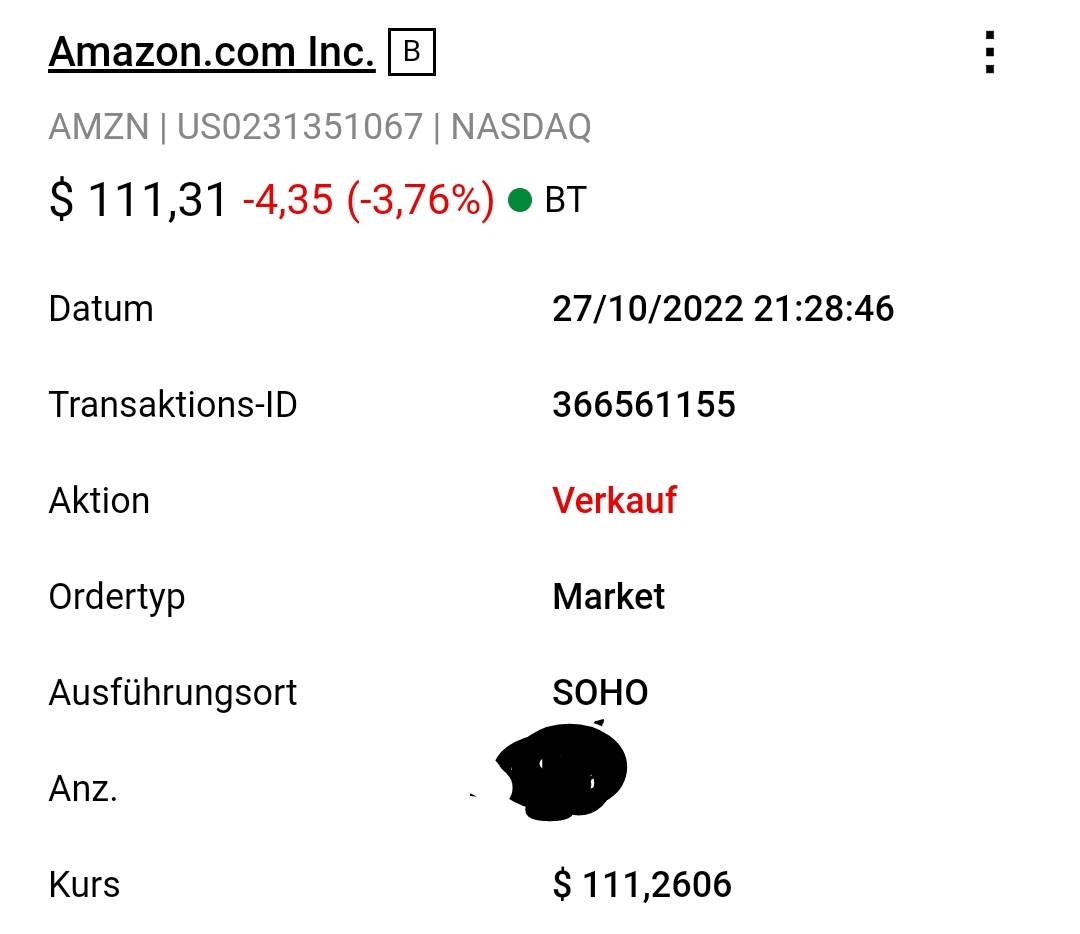This screenshot has height=934, width=1080.
Task: Click the red -4,35 (-3,76%) change
Action: tap(368, 200)
